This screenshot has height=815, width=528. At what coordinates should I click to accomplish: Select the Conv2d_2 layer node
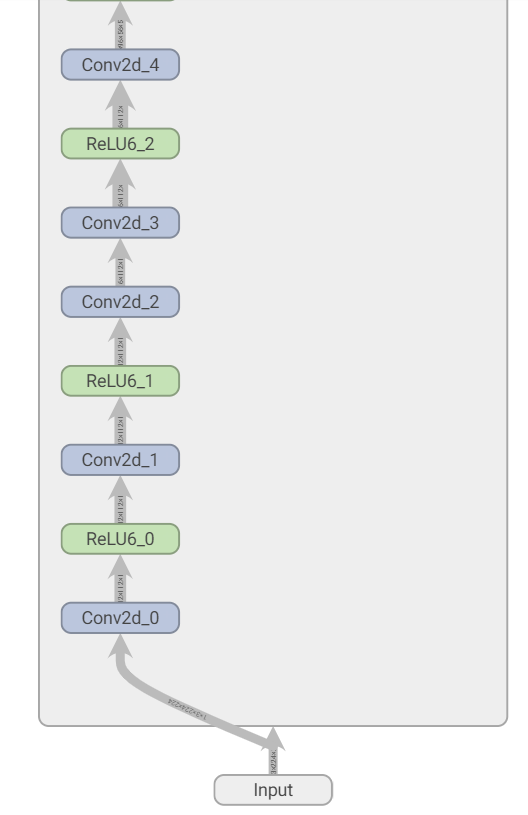(x=120, y=302)
